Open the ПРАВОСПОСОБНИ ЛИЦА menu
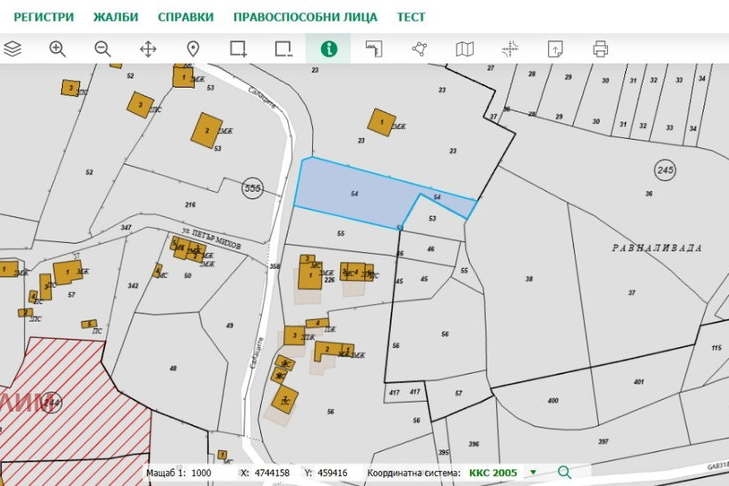This screenshot has width=729, height=486. pos(305,17)
